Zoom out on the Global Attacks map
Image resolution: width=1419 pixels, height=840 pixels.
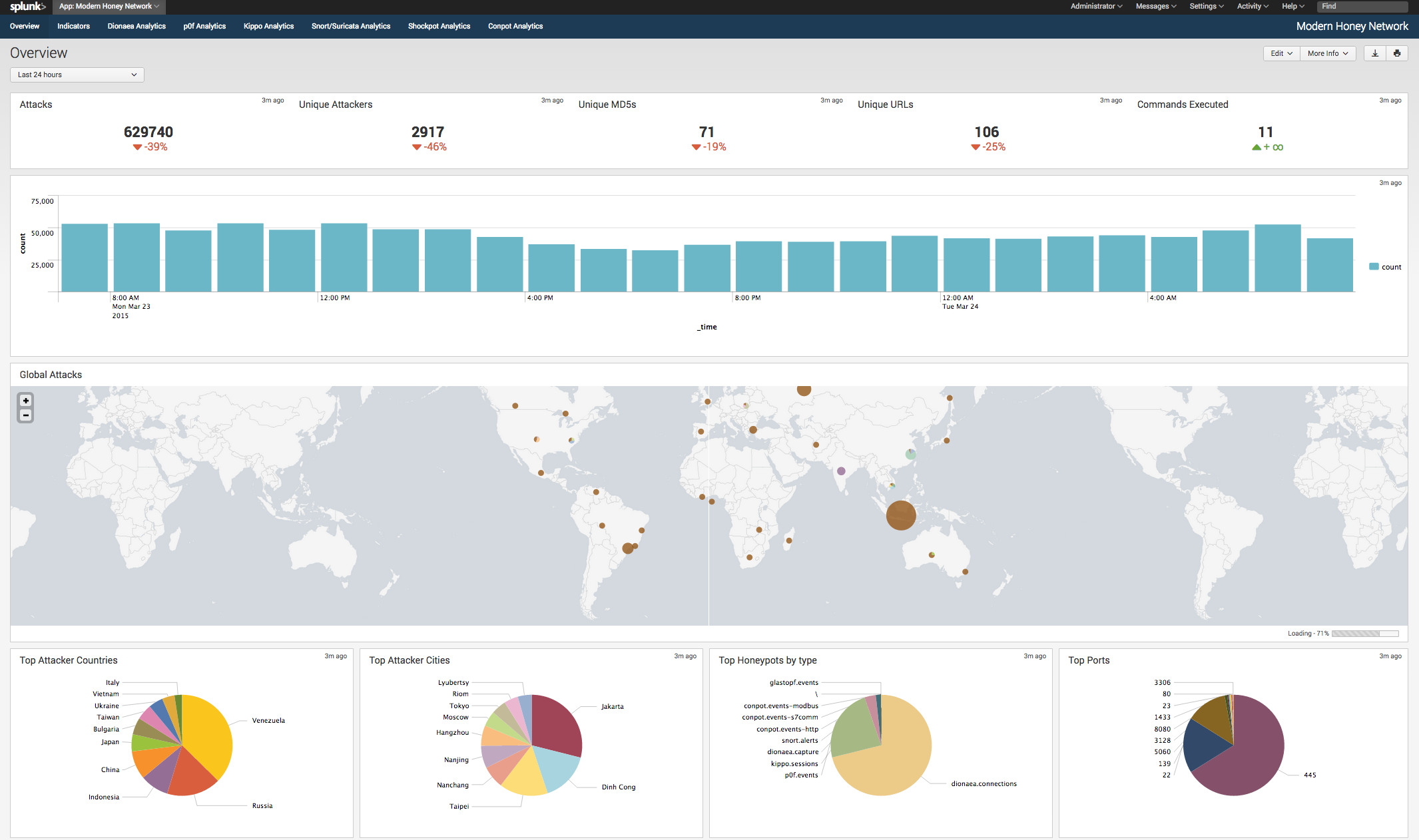25,415
